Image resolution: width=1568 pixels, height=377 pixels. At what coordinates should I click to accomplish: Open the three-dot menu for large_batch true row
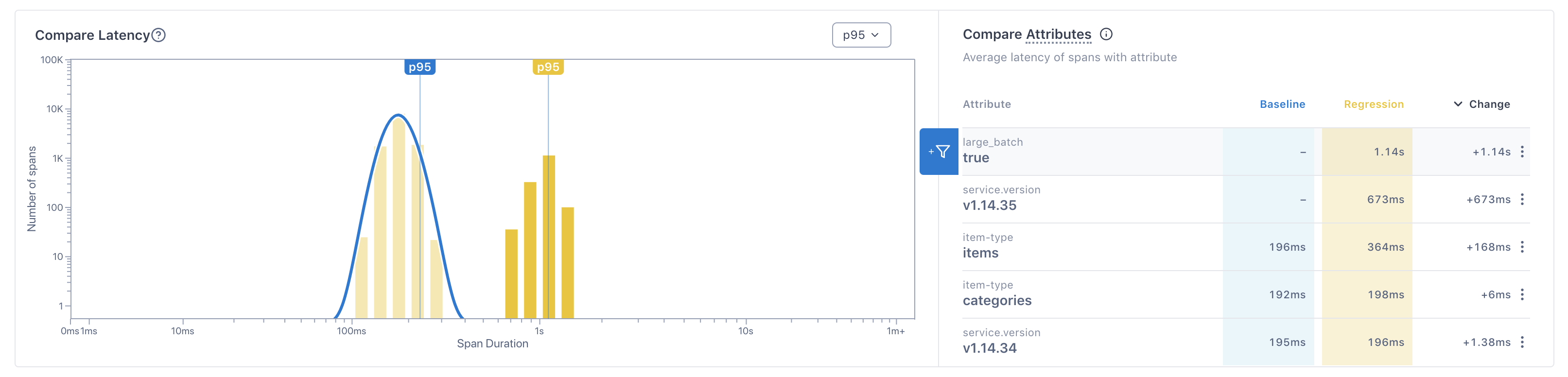1522,152
